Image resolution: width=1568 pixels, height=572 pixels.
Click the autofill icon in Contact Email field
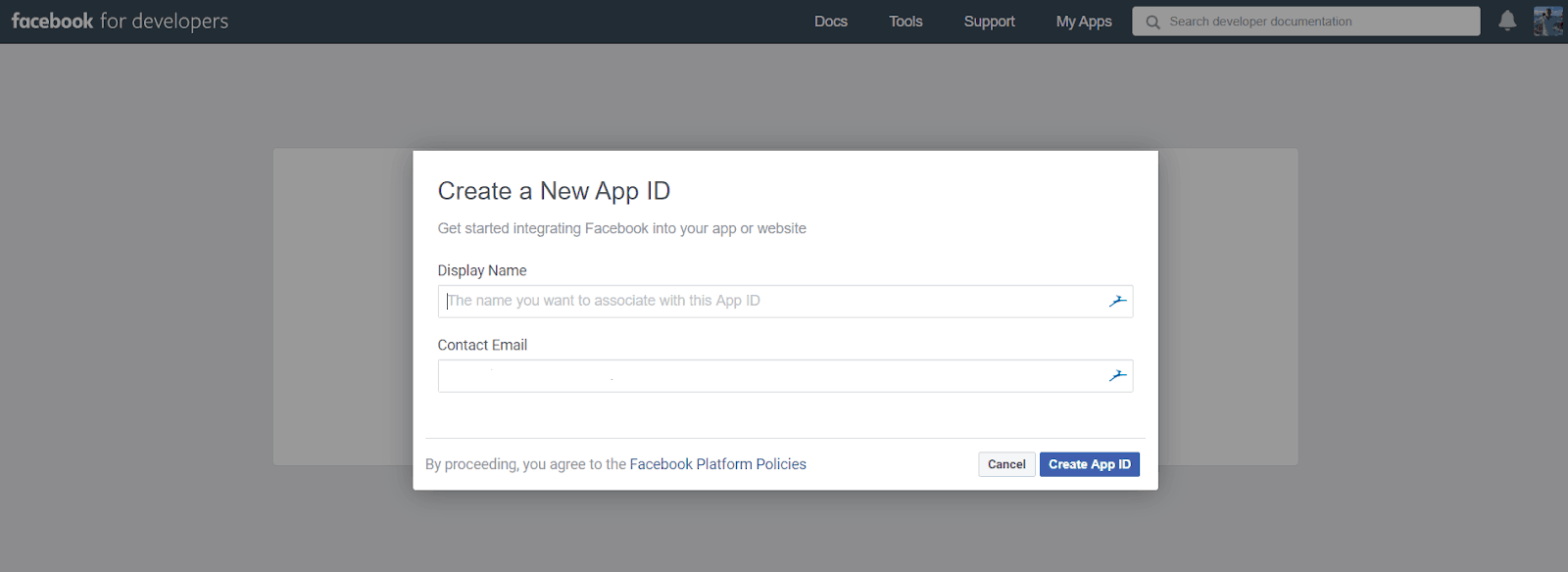point(1117,376)
